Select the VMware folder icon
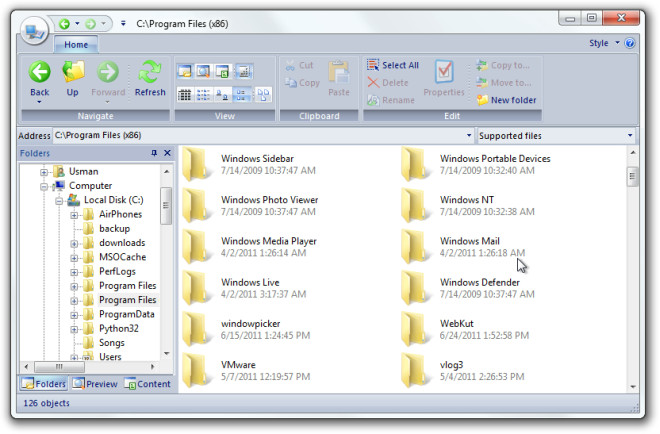The height and width of the screenshot is (434, 660). point(196,371)
